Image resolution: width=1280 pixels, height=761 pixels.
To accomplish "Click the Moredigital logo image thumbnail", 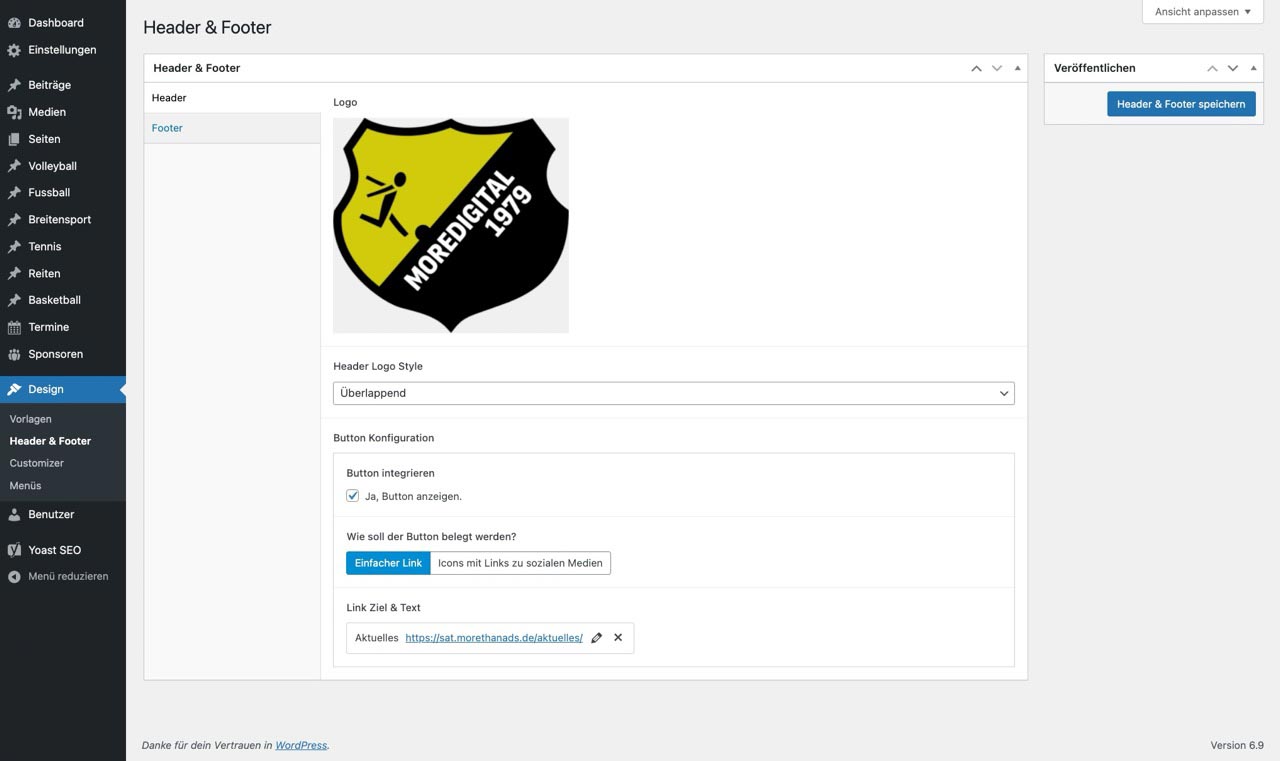I will [451, 225].
